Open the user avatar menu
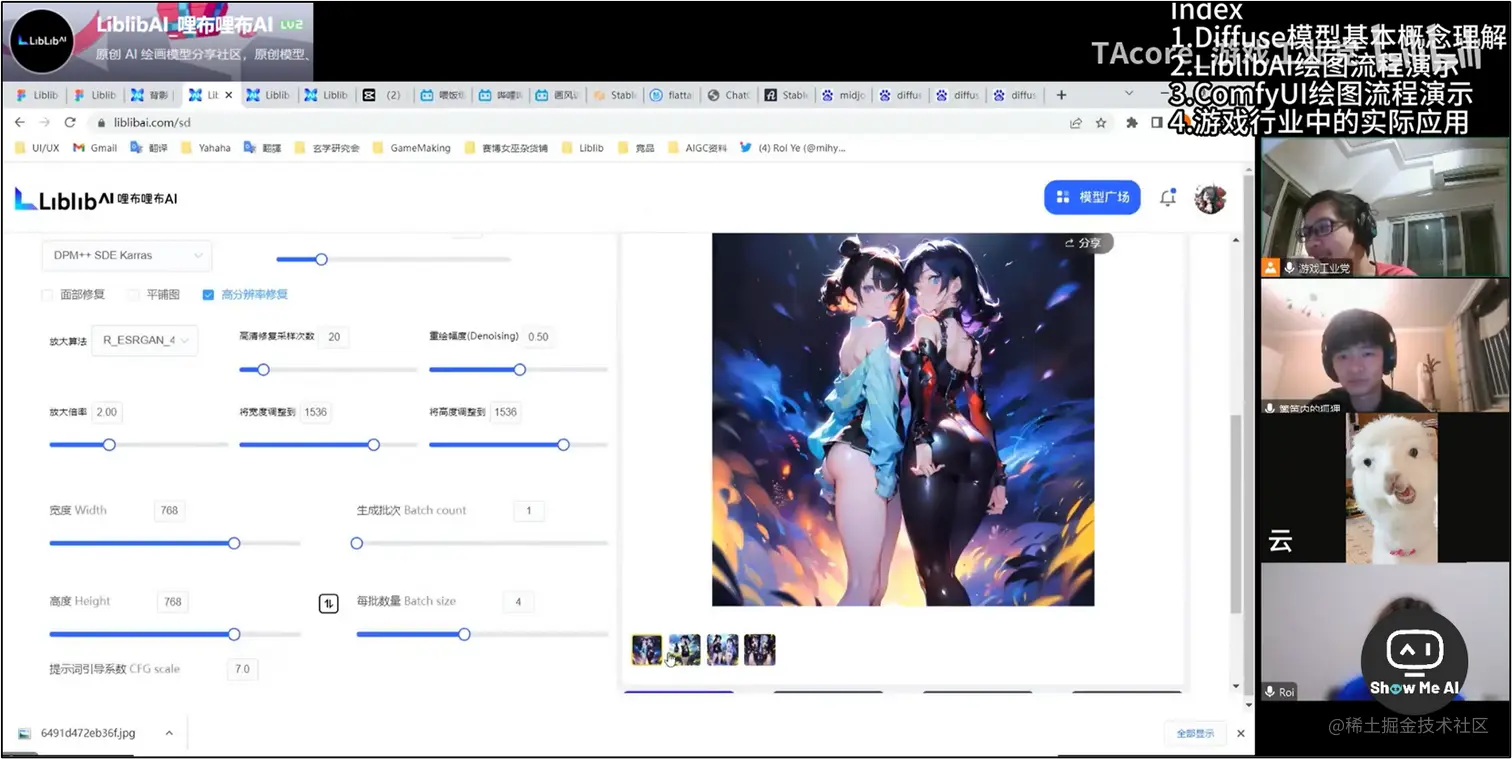 (1210, 197)
